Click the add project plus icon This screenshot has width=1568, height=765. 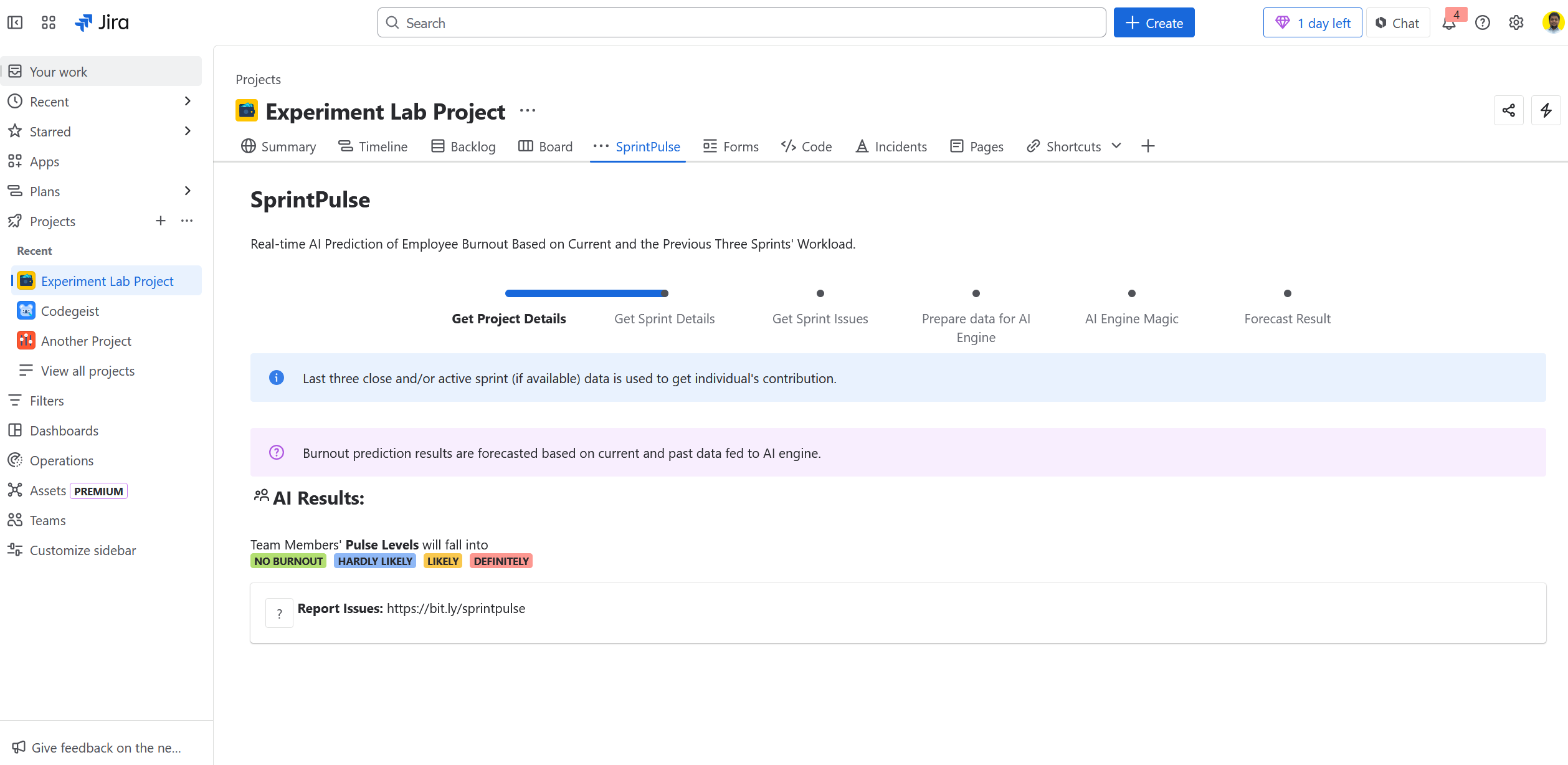[161, 221]
